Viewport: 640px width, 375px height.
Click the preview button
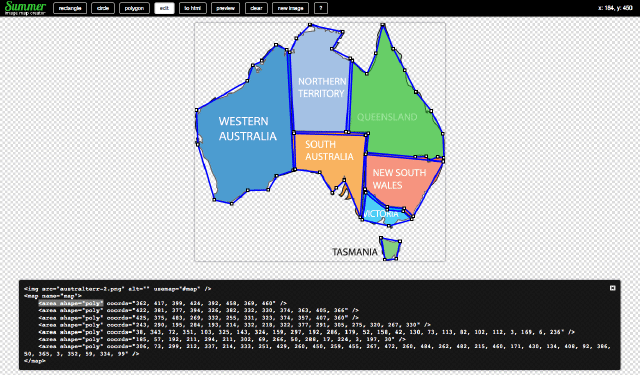pos(225,8)
